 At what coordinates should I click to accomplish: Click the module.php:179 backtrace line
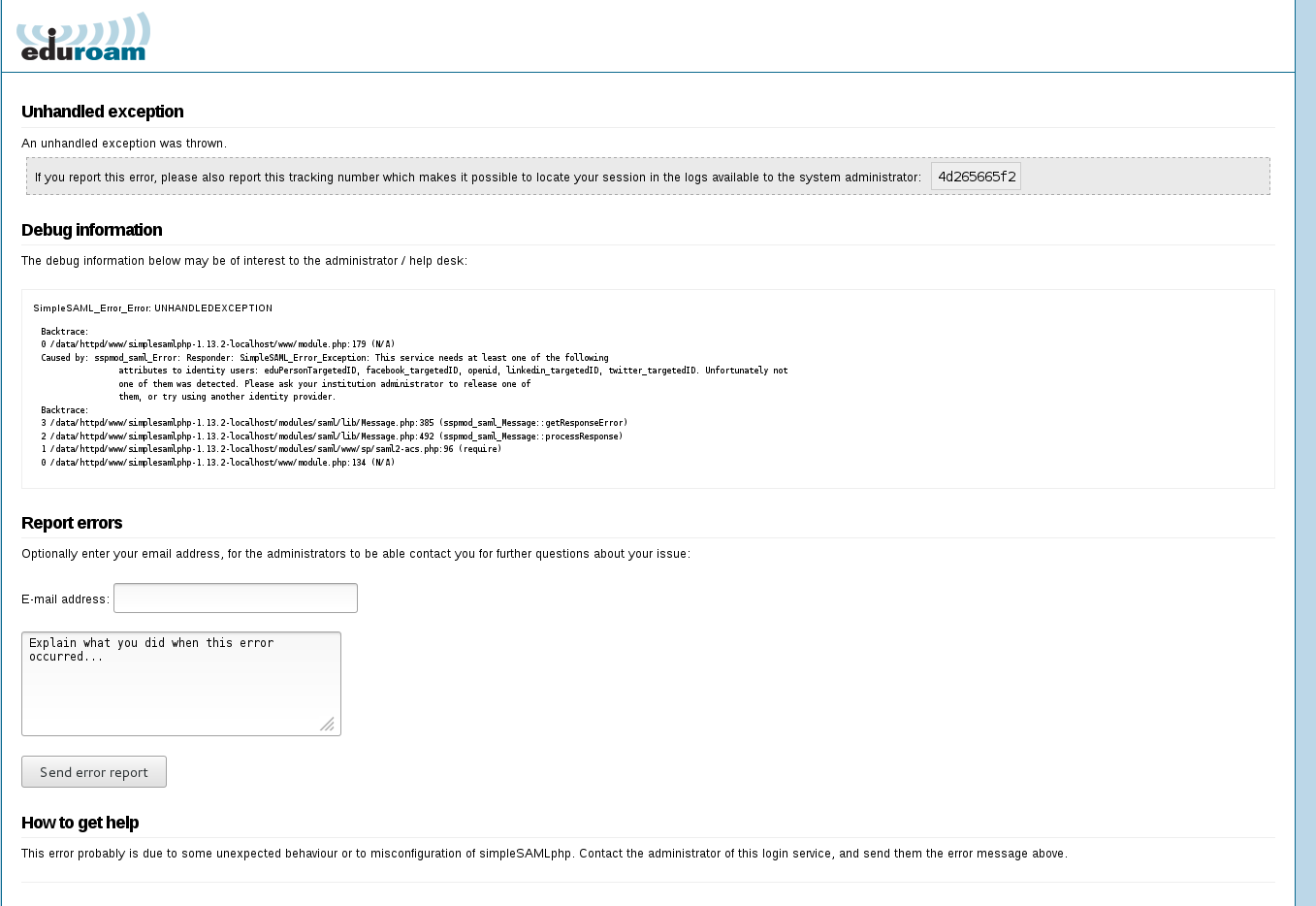coord(218,344)
